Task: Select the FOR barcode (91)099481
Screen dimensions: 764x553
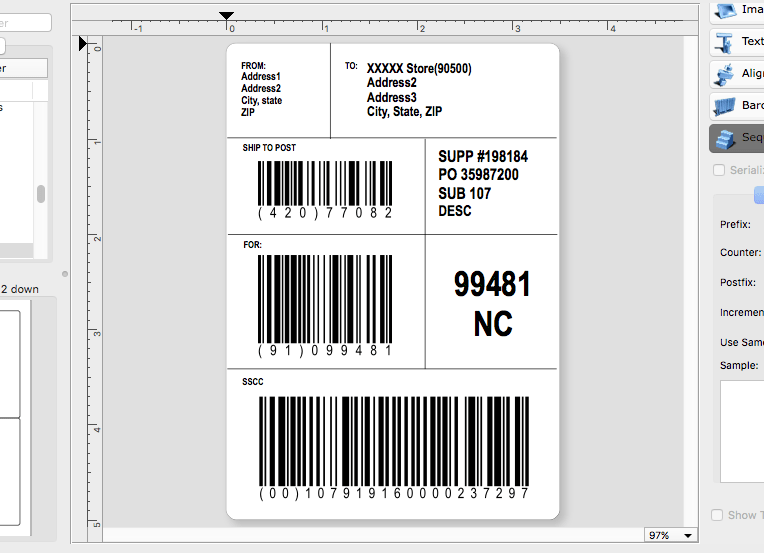Action: click(325, 306)
